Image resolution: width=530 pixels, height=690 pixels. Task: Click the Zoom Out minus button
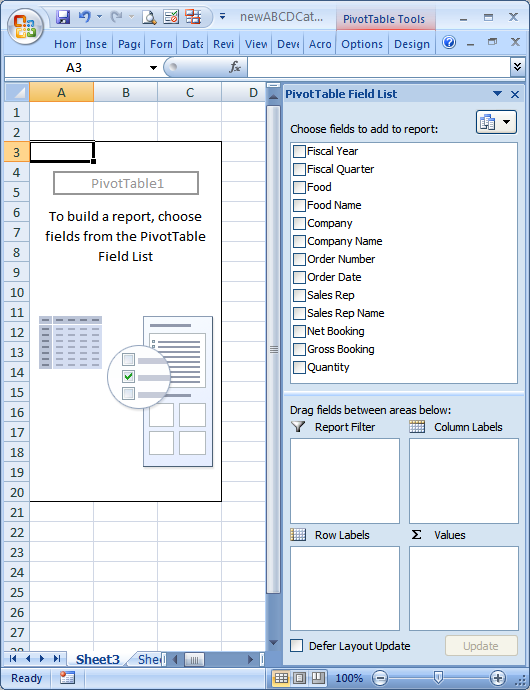[382, 678]
